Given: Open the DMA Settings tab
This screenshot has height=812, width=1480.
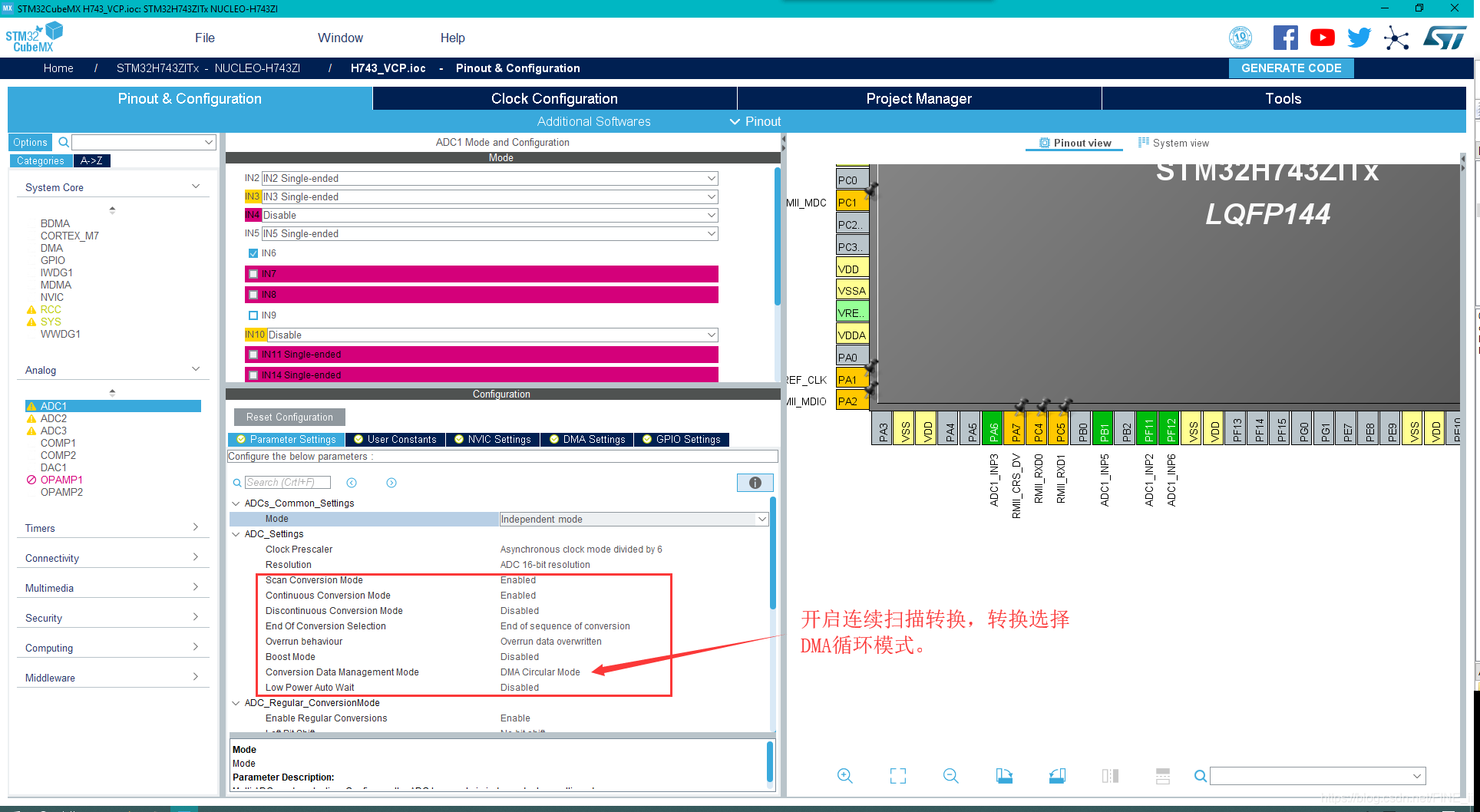Looking at the screenshot, I should (587, 440).
